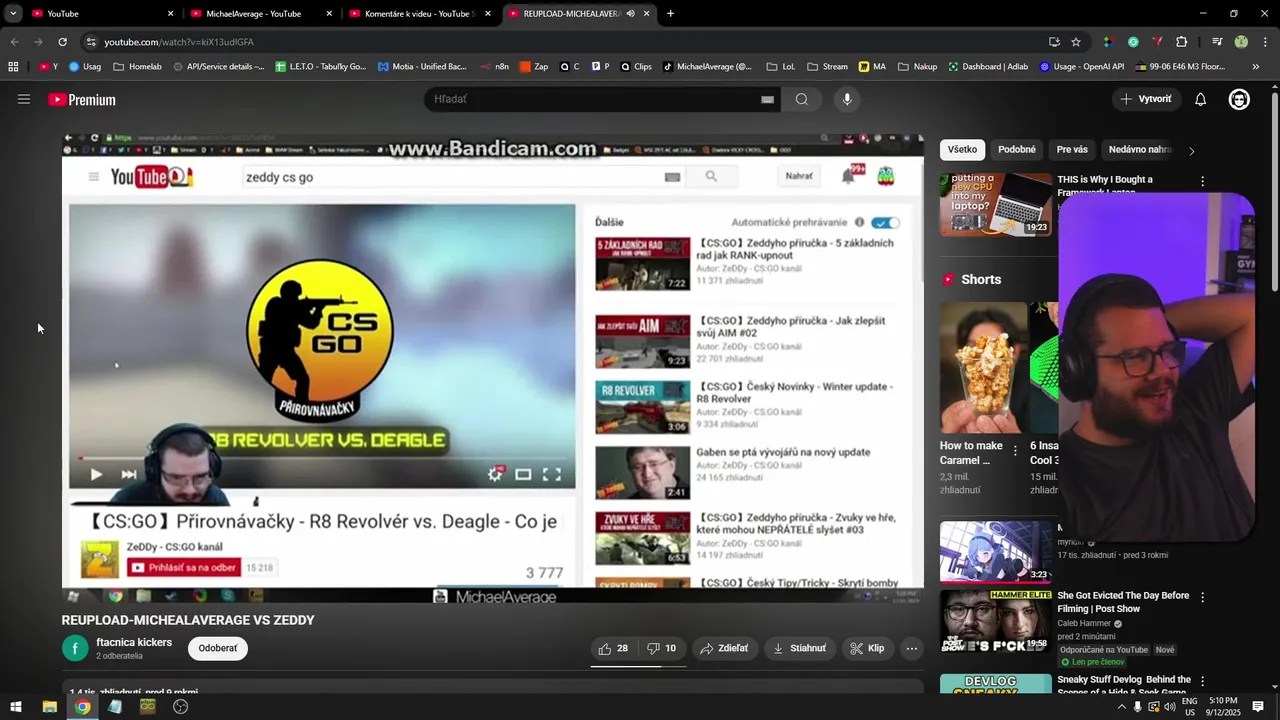
Task: Open the Chrome extensions puzzle menu
Action: 1181,42
